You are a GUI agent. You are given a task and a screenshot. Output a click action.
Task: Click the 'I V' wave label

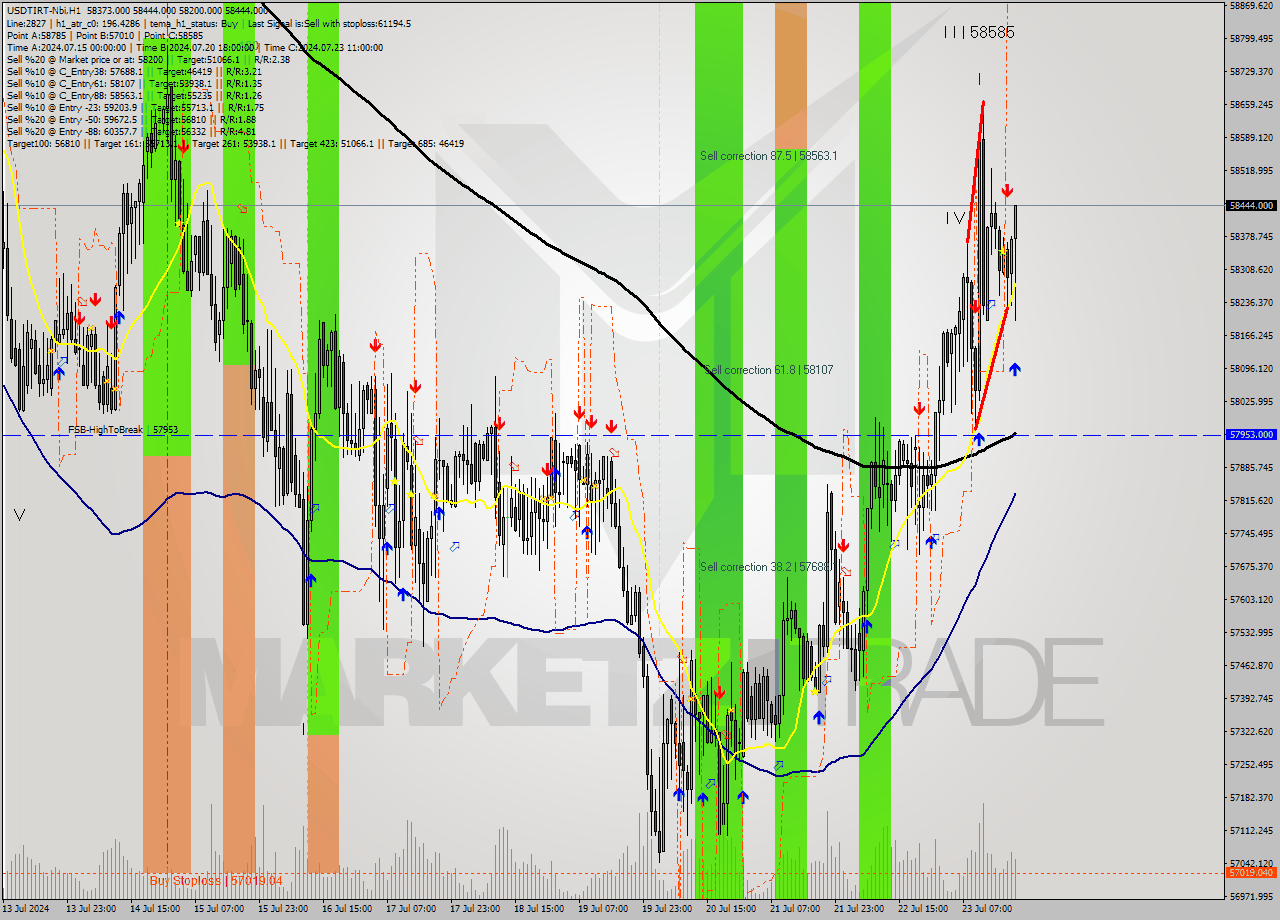(x=956, y=217)
